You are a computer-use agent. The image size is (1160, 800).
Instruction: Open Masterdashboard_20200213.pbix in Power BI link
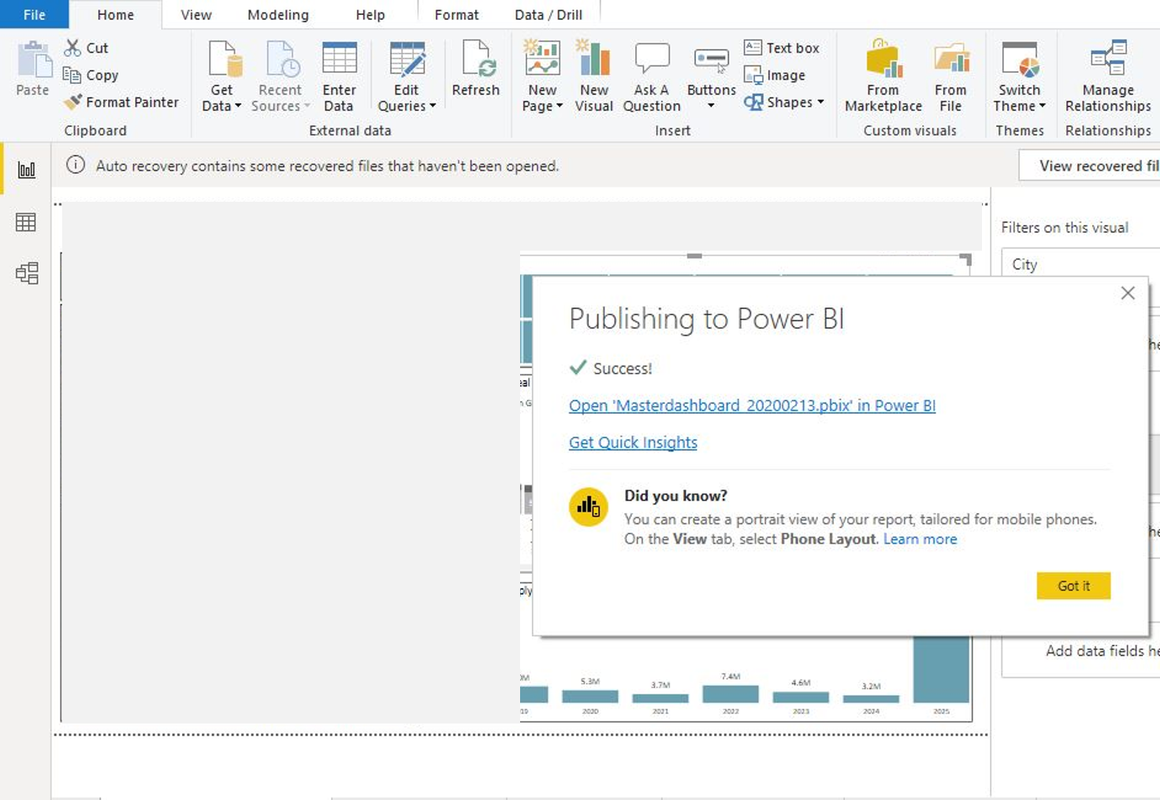click(752, 406)
